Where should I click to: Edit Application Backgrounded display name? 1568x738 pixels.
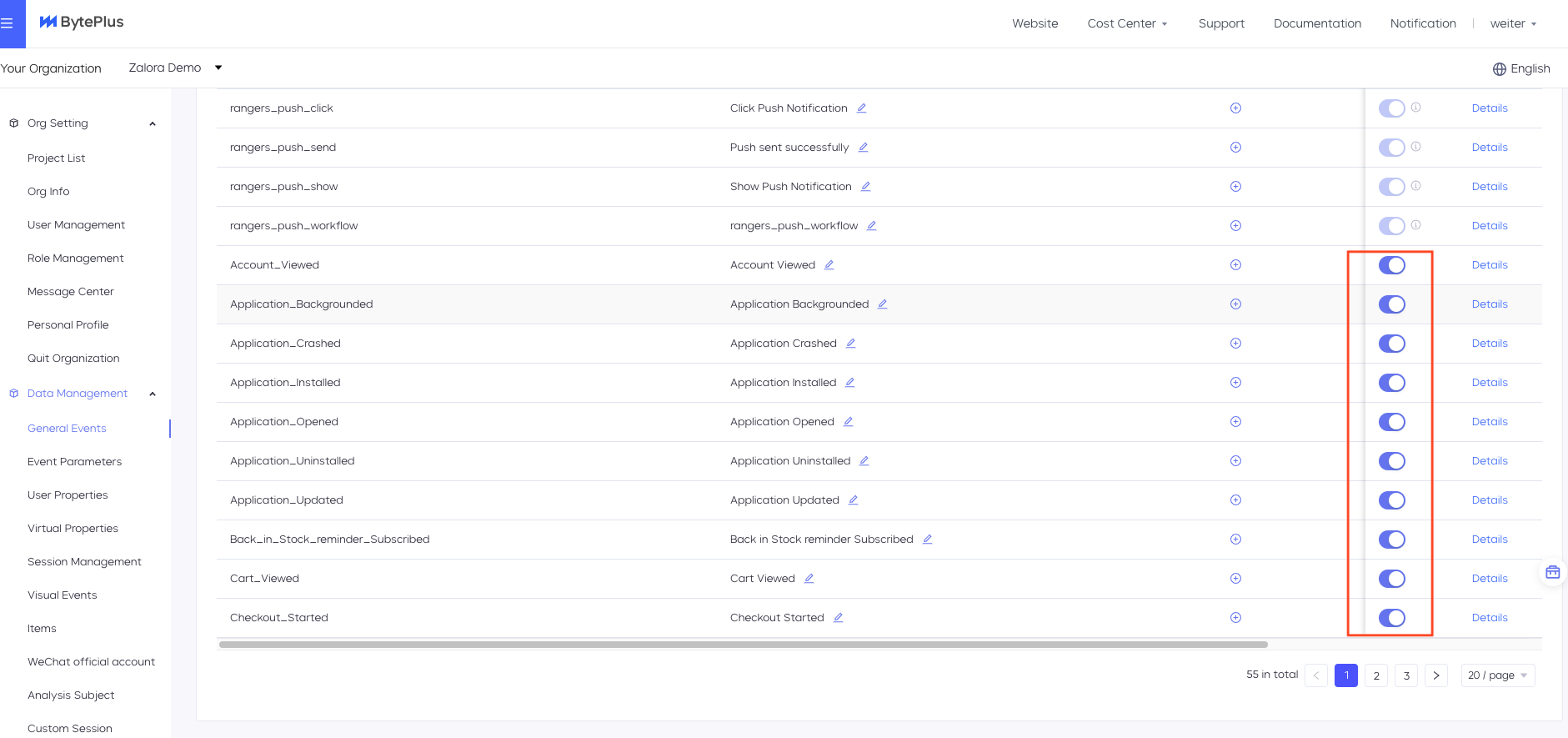pos(883,304)
